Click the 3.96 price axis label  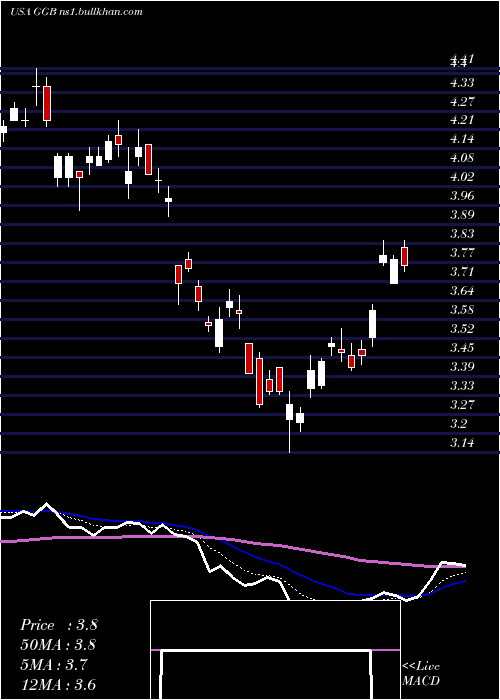(x=462, y=196)
